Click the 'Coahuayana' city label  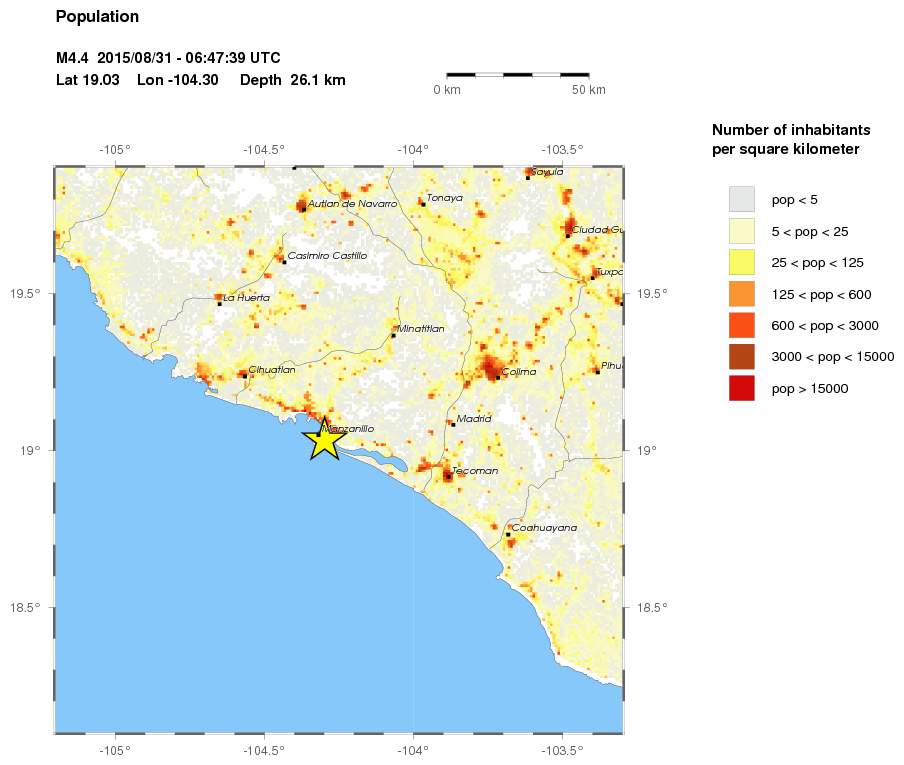(544, 527)
